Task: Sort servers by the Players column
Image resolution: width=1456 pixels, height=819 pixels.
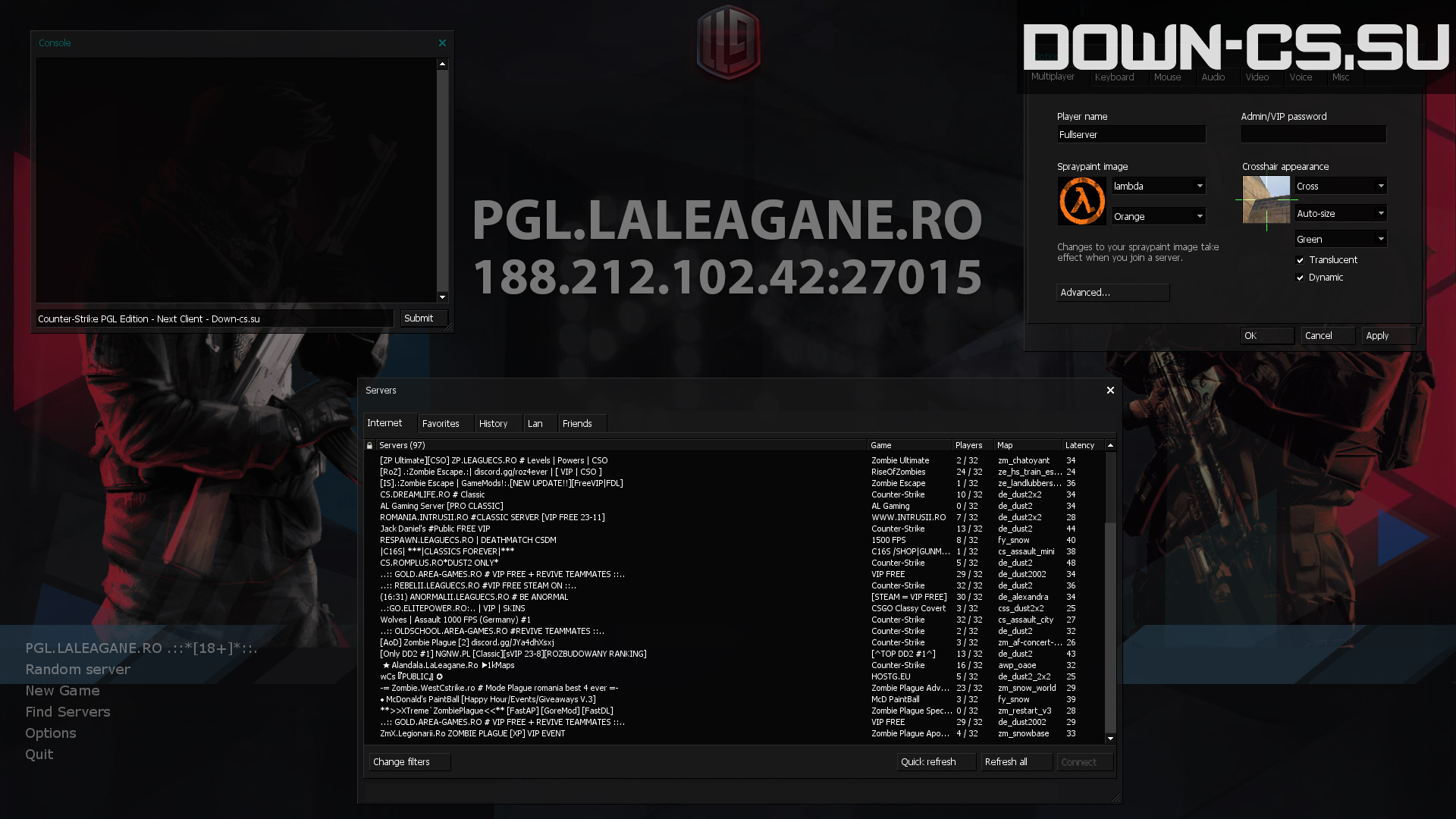Action: (x=973, y=446)
